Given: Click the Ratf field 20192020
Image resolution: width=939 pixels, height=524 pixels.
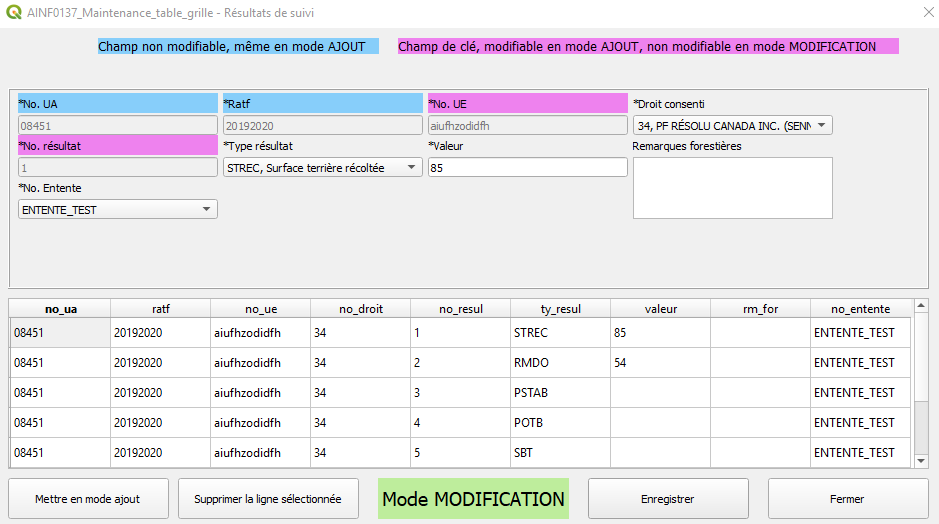Looking at the screenshot, I should (322, 126).
